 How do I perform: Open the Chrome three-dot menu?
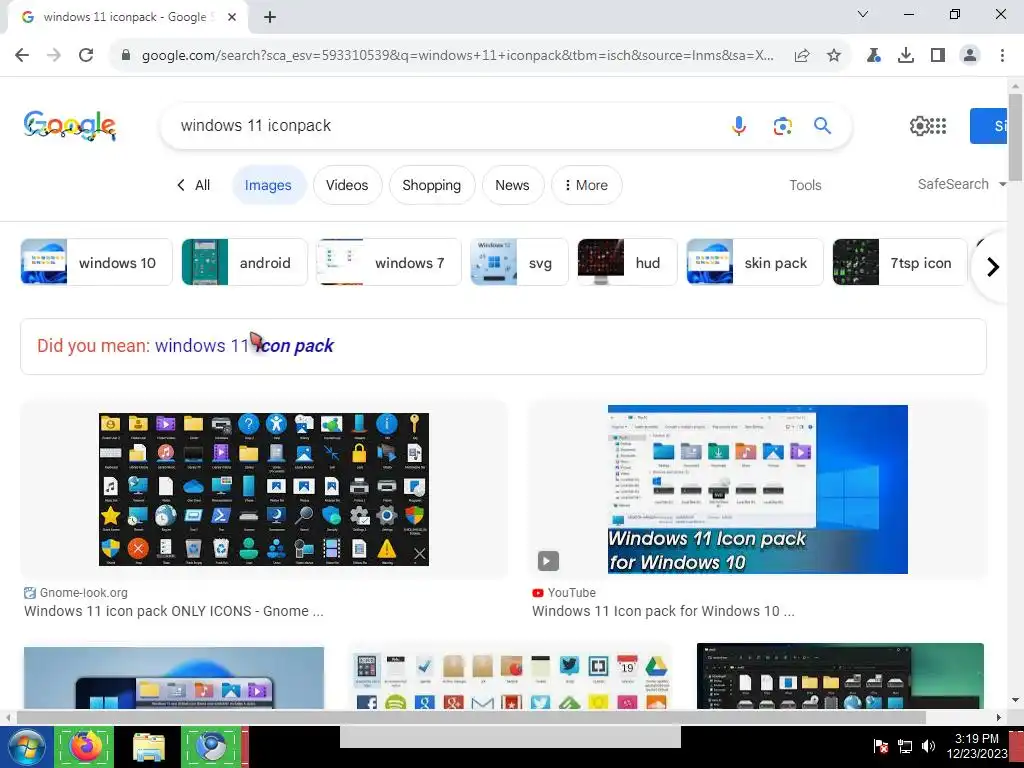[x=1002, y=56]
